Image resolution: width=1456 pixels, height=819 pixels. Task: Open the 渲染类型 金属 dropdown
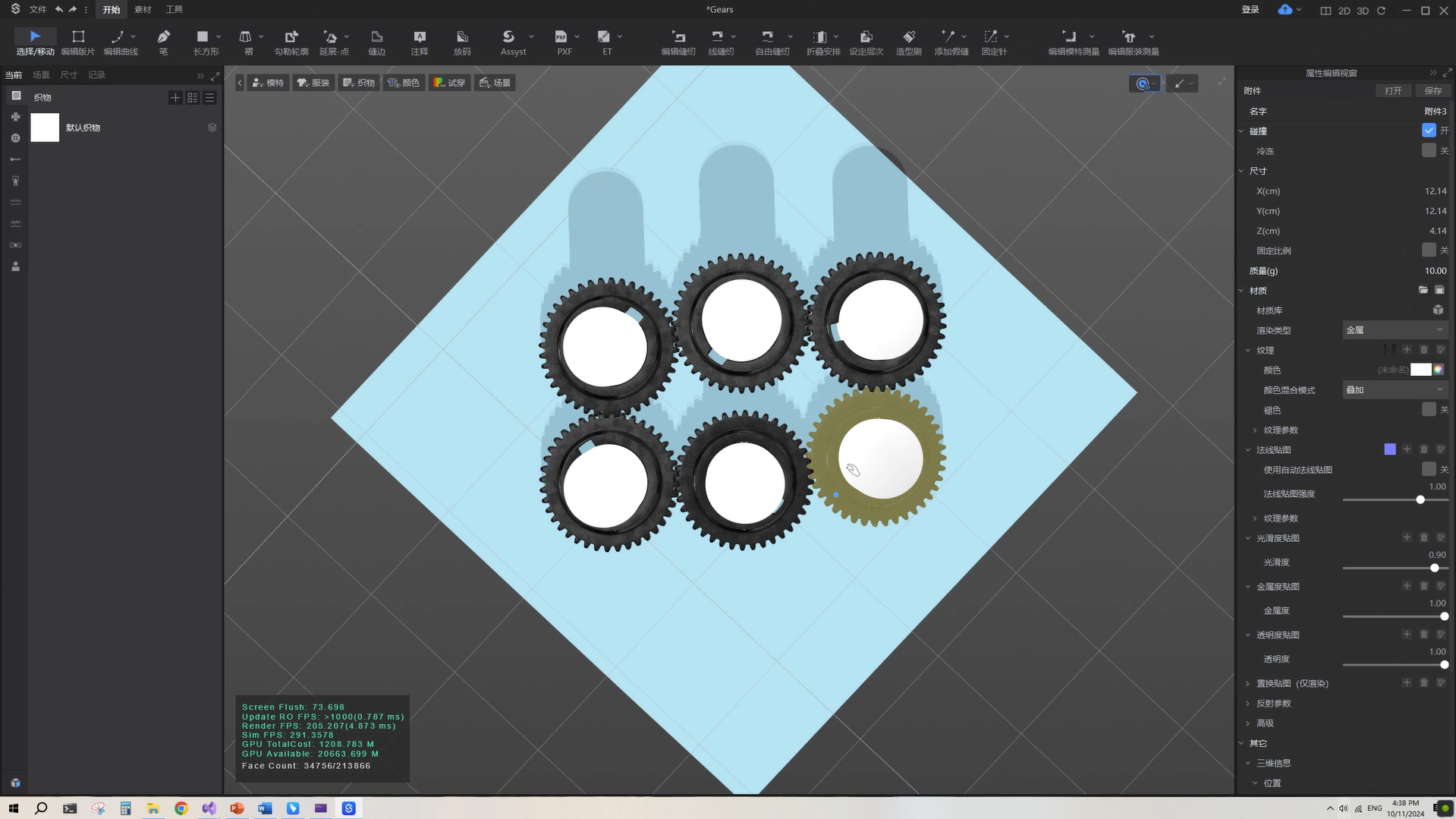point(1395,330)
